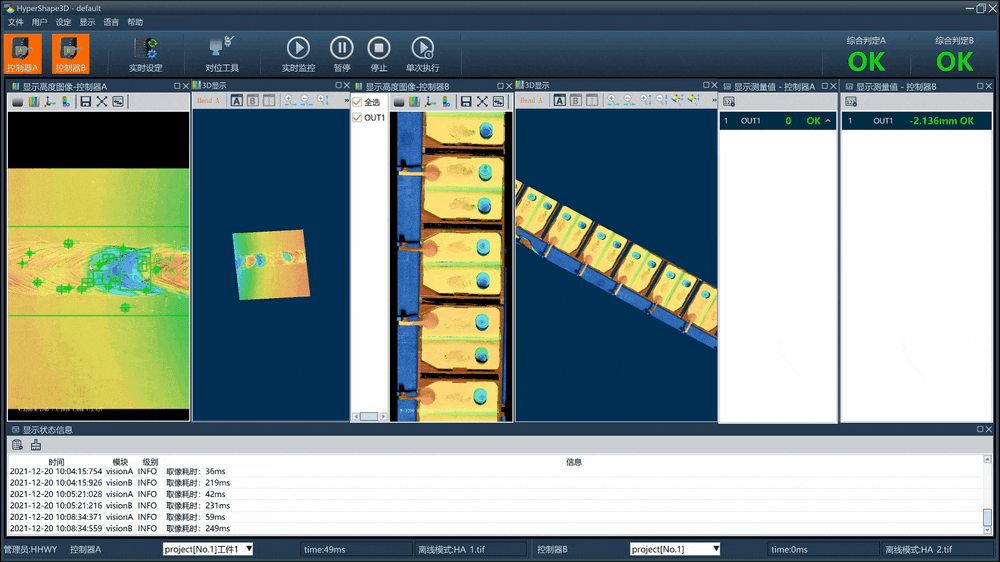The height and width of the screenshot is (562, 1000).
Task: Float the controller A height image panel
Action: pos(177,86)
